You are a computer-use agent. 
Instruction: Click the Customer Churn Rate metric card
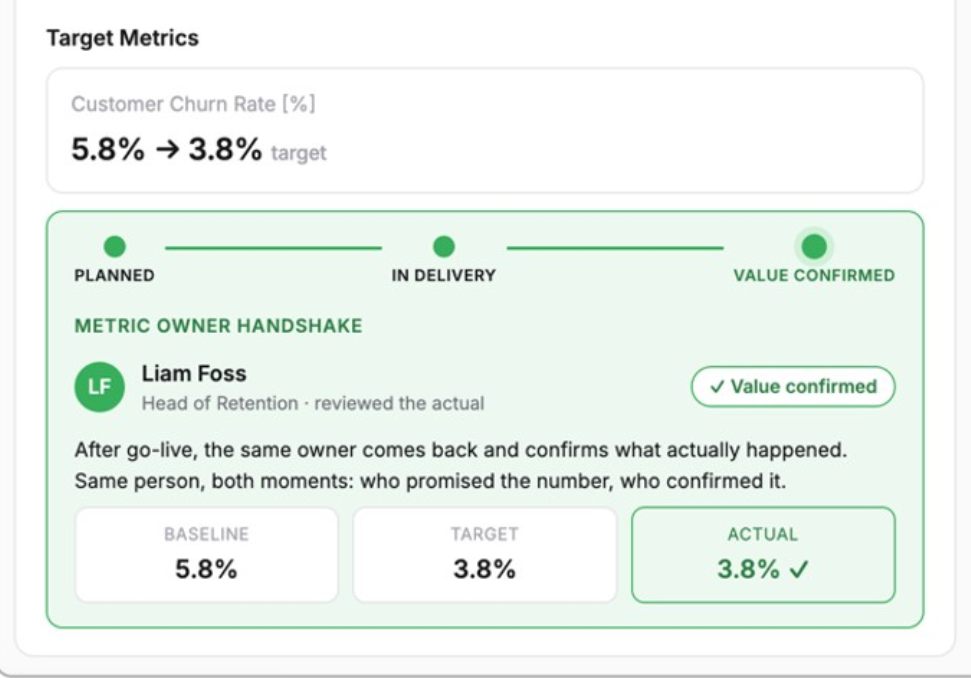click(x=485, y=130)
